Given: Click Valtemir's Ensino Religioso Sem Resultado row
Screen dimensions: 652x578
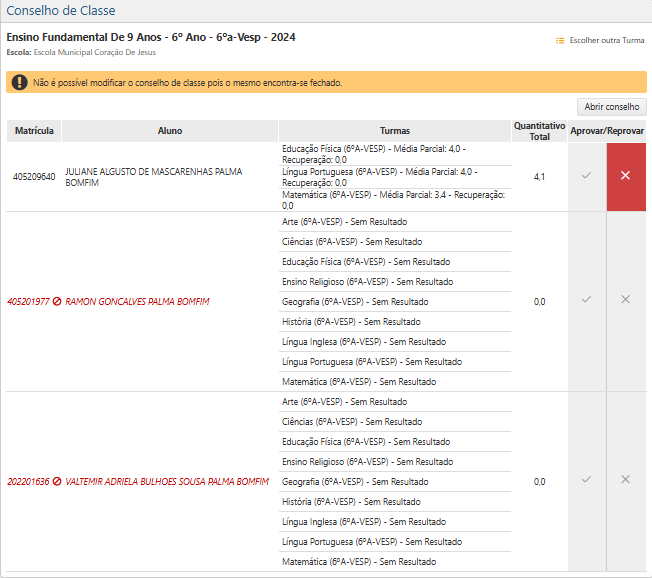Looking at the screenshot, I should [x=395, y=462].
